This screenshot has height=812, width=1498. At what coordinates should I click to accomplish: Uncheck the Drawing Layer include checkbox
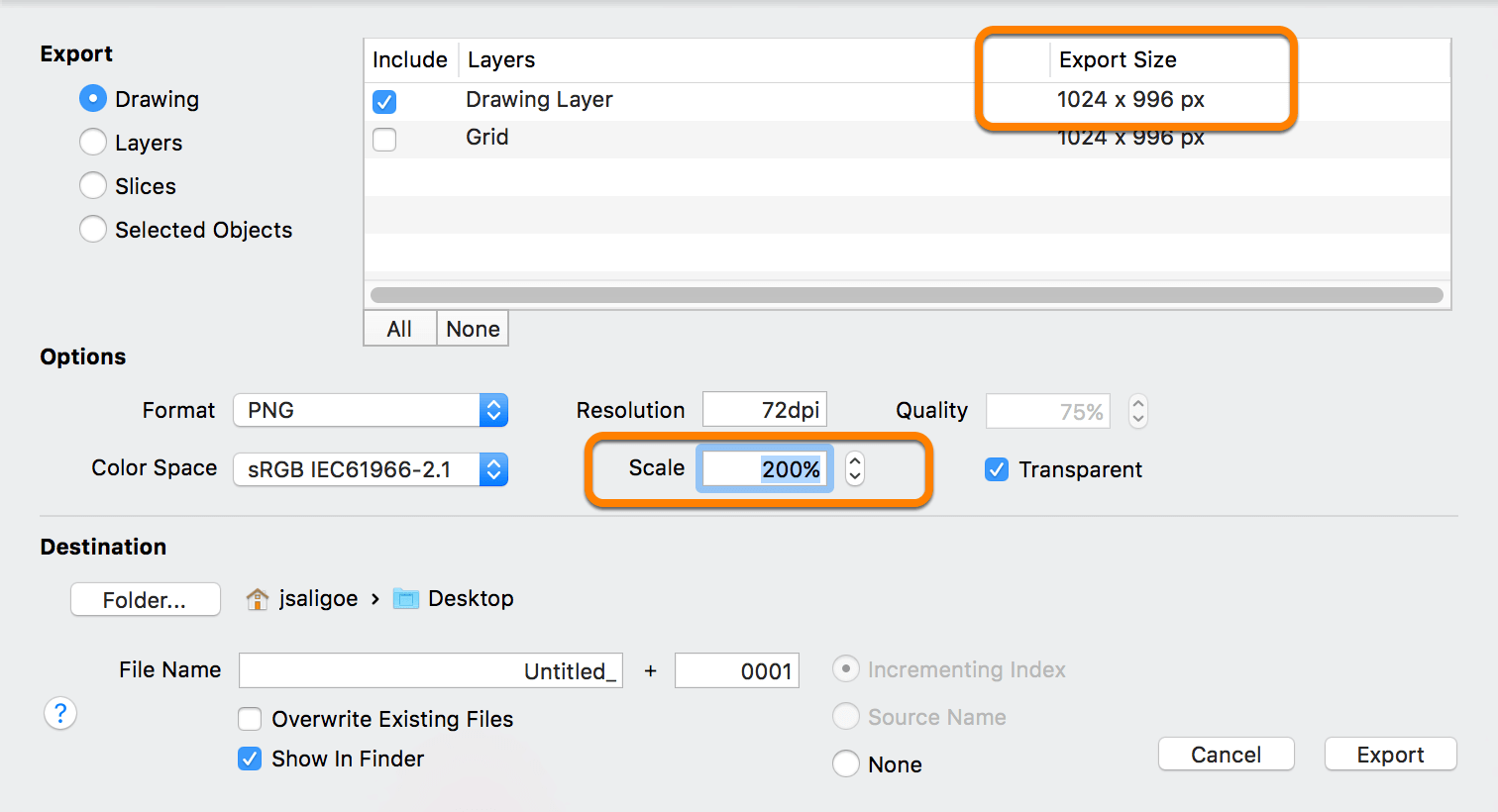click(384, 101)
